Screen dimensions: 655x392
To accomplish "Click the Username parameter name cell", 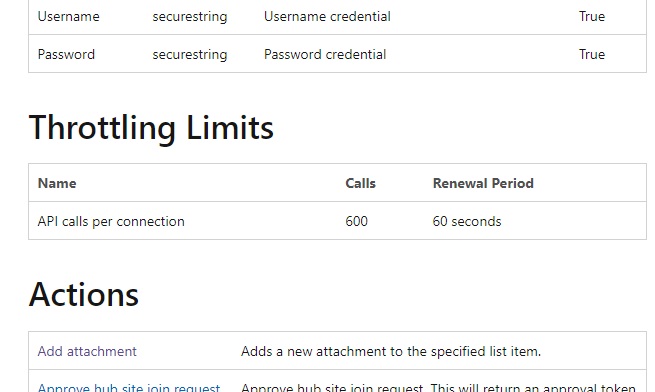I will 69,16.
